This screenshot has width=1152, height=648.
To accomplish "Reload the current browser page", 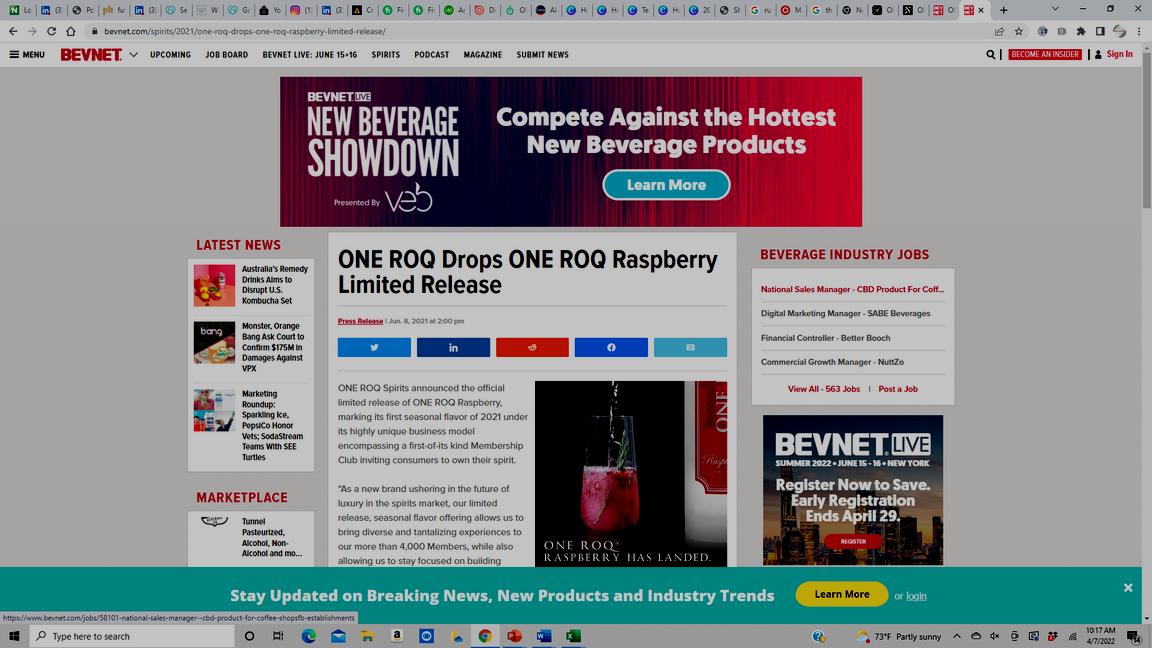I will pyautogui.click(x=51, y=32).
